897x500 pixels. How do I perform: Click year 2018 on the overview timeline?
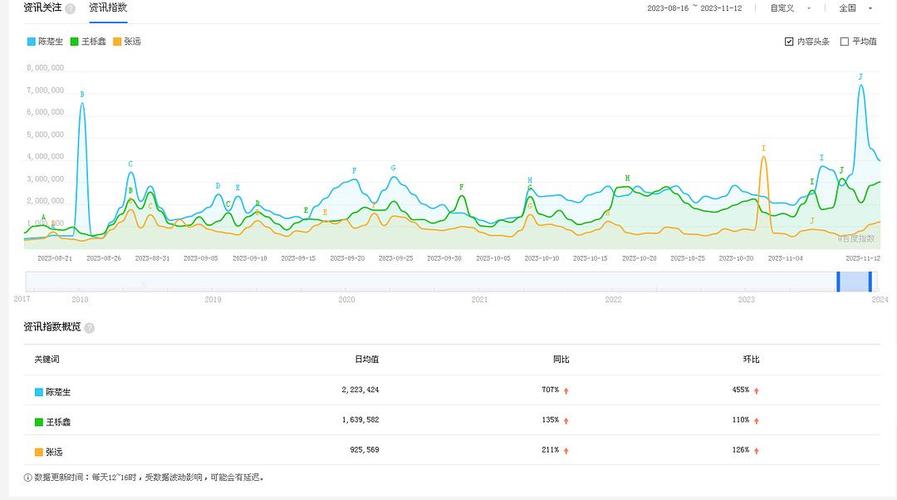(80, 300)
